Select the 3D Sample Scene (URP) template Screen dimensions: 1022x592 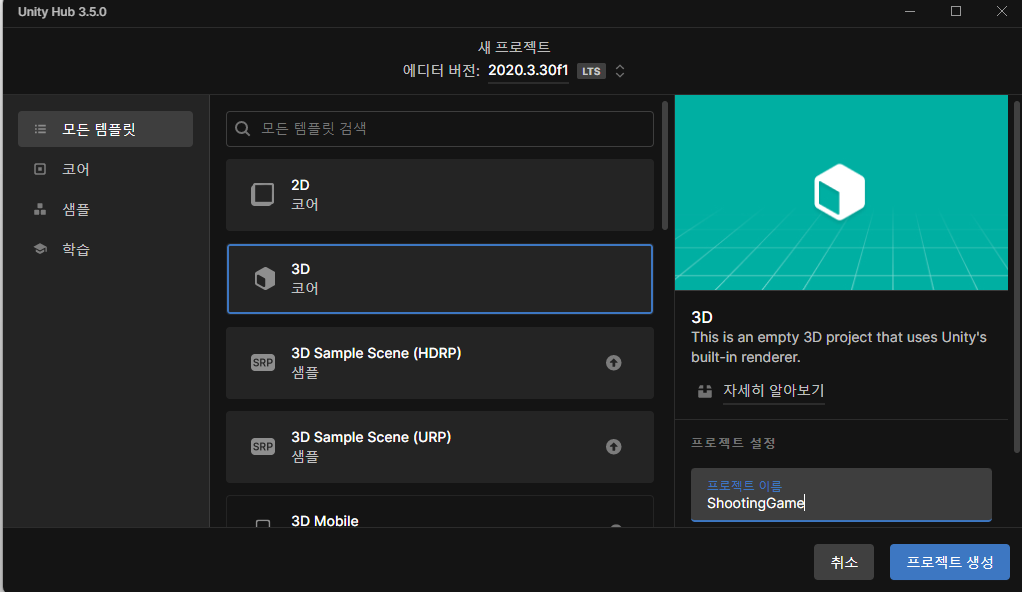[440, 447]
